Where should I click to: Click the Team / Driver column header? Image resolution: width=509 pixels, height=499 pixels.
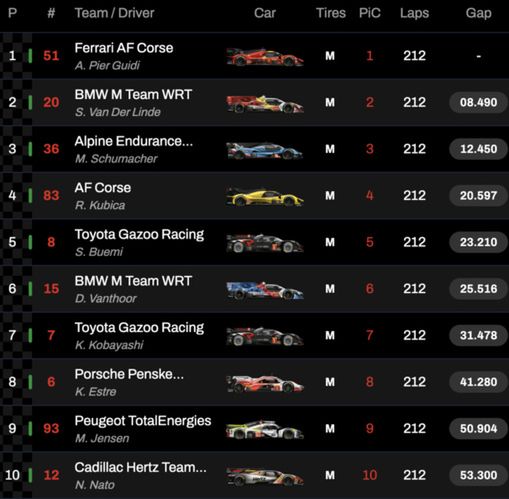pos(114,13)
